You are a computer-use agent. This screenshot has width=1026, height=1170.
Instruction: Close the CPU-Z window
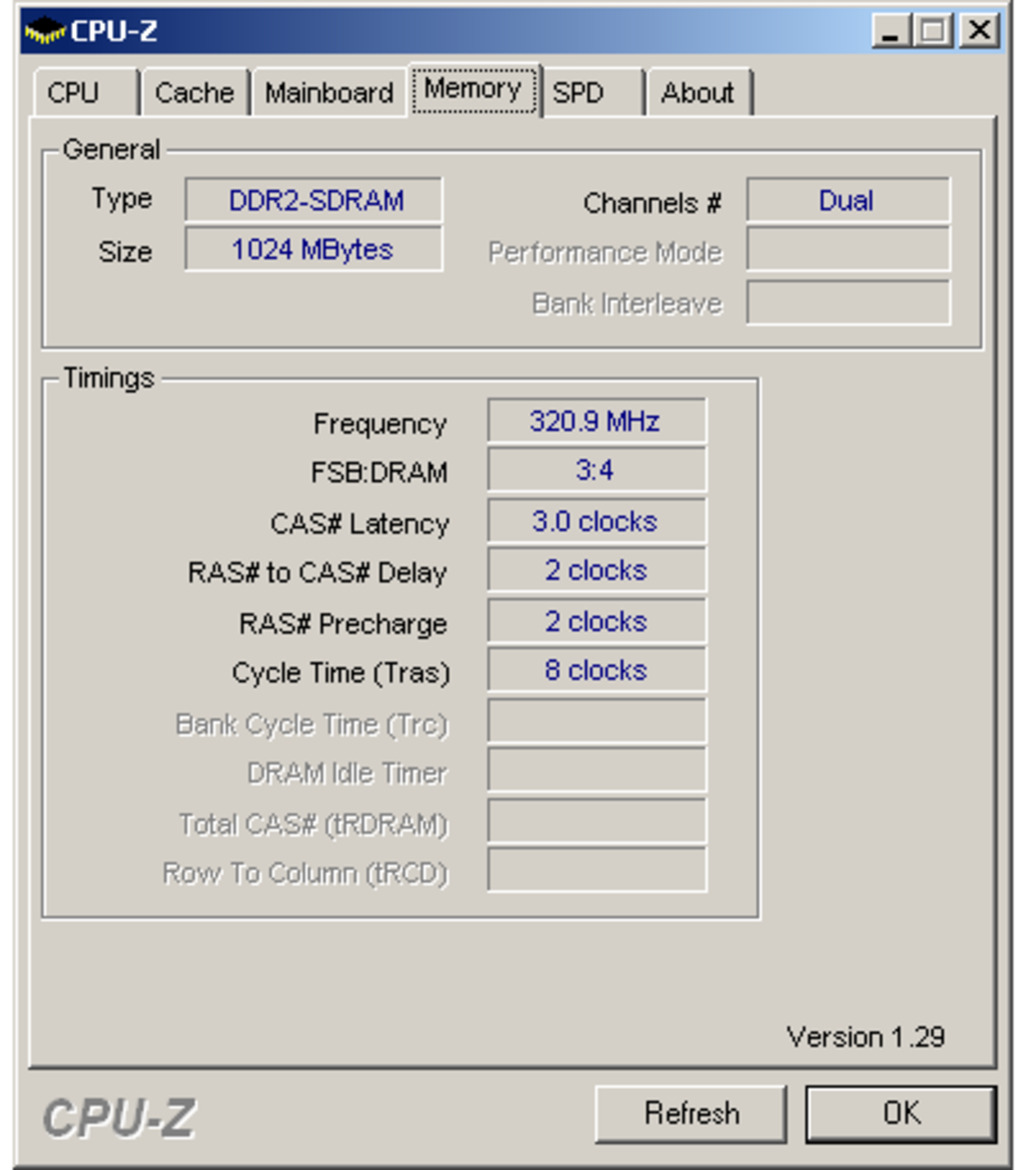click(x=980, y=31)
